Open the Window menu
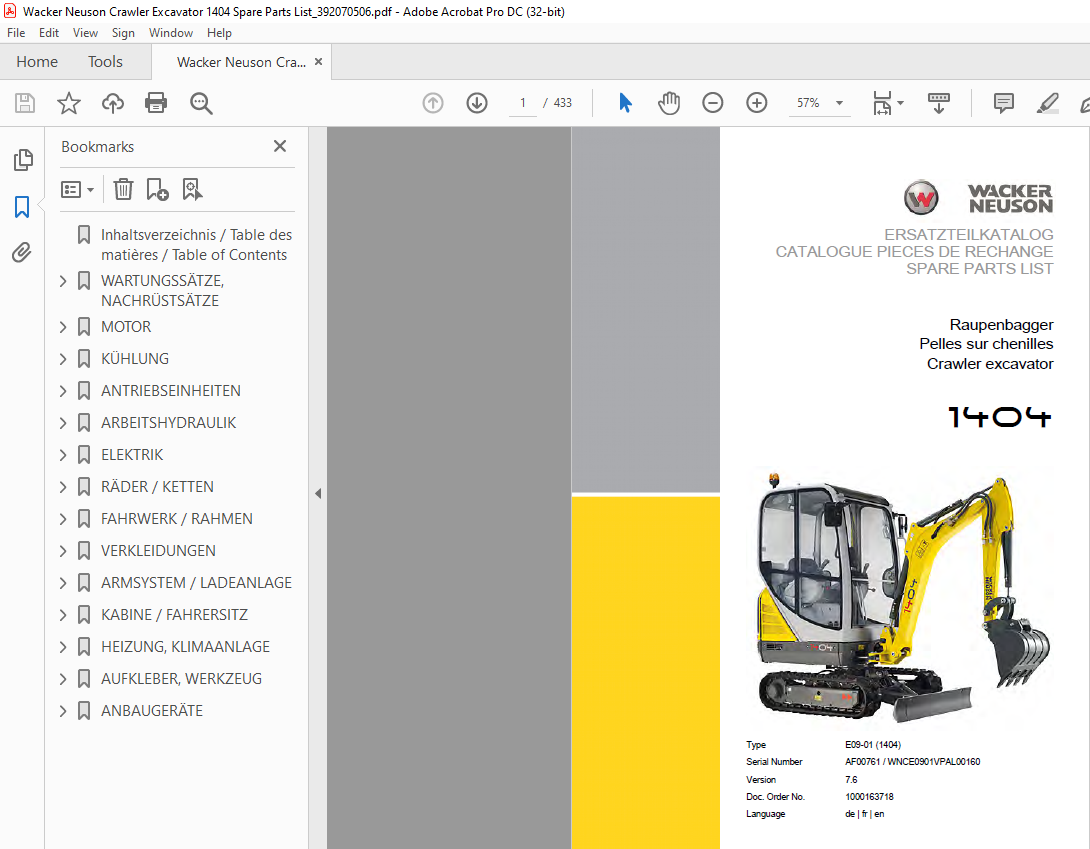The height and width of the screenshot is (849, 1090). coord(171,33)
